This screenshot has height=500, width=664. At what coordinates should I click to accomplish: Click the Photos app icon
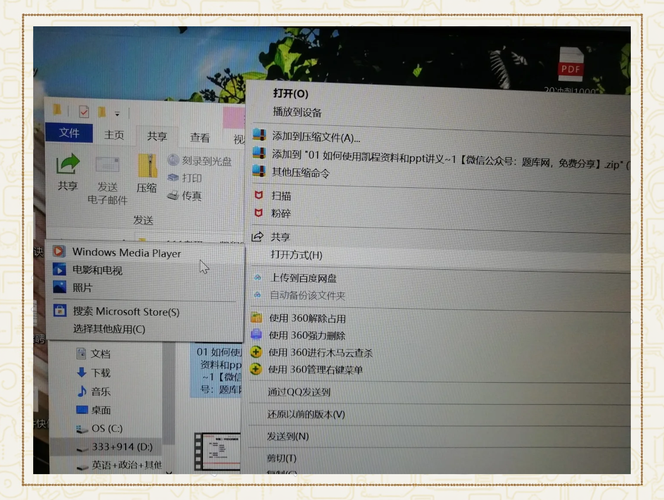point(60,287)
